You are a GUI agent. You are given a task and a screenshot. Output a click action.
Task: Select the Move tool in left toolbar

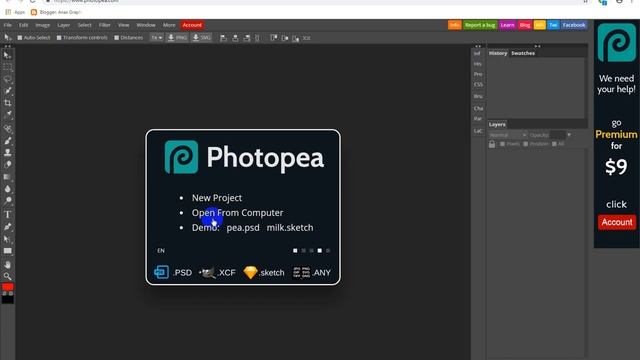click(7, 55)
